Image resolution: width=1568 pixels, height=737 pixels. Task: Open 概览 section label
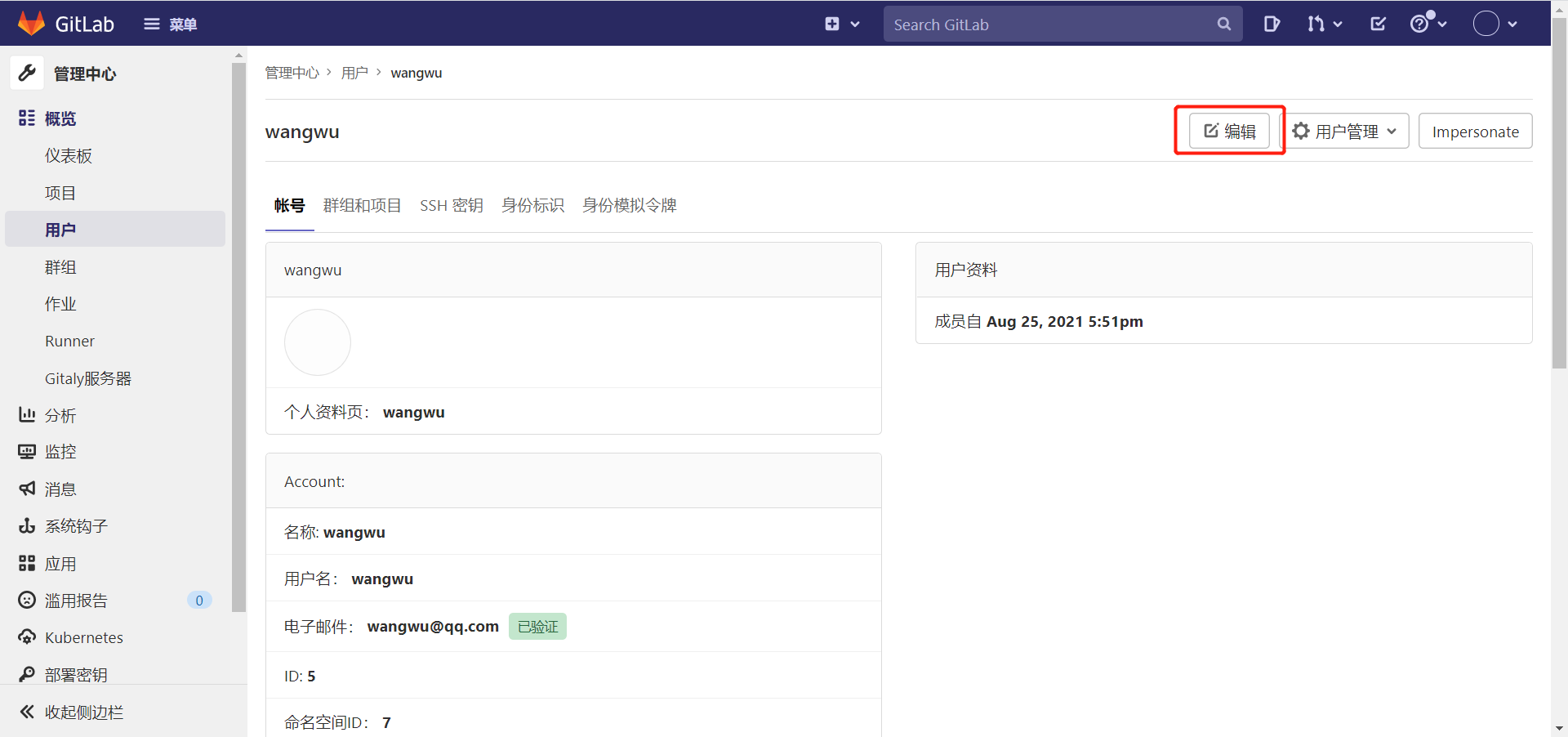[x=60, y=118]
